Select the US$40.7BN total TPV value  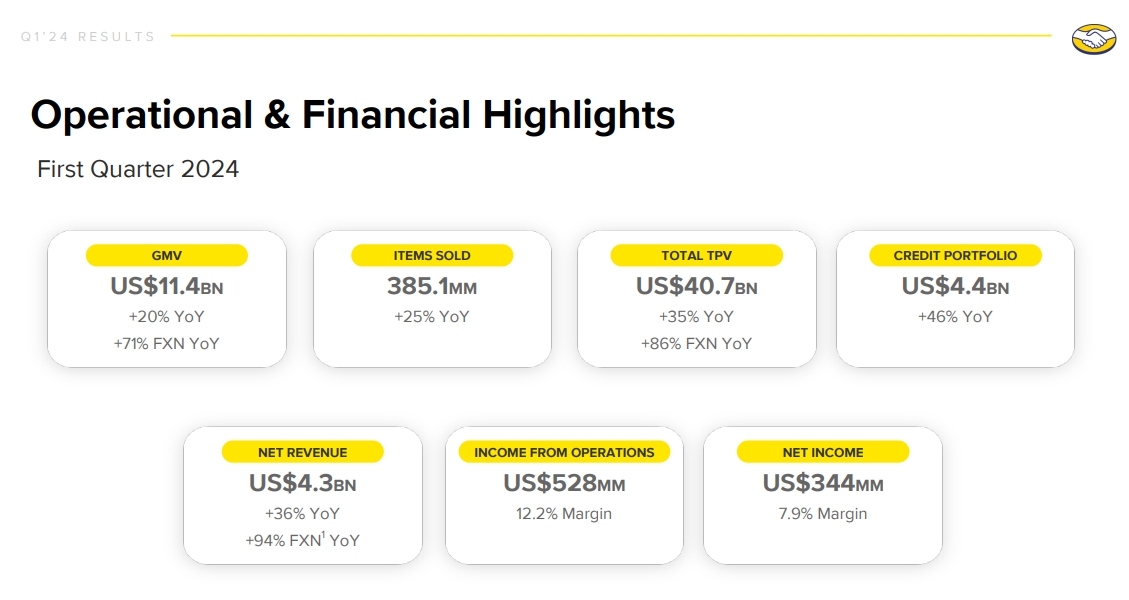(x=696, y=287)
